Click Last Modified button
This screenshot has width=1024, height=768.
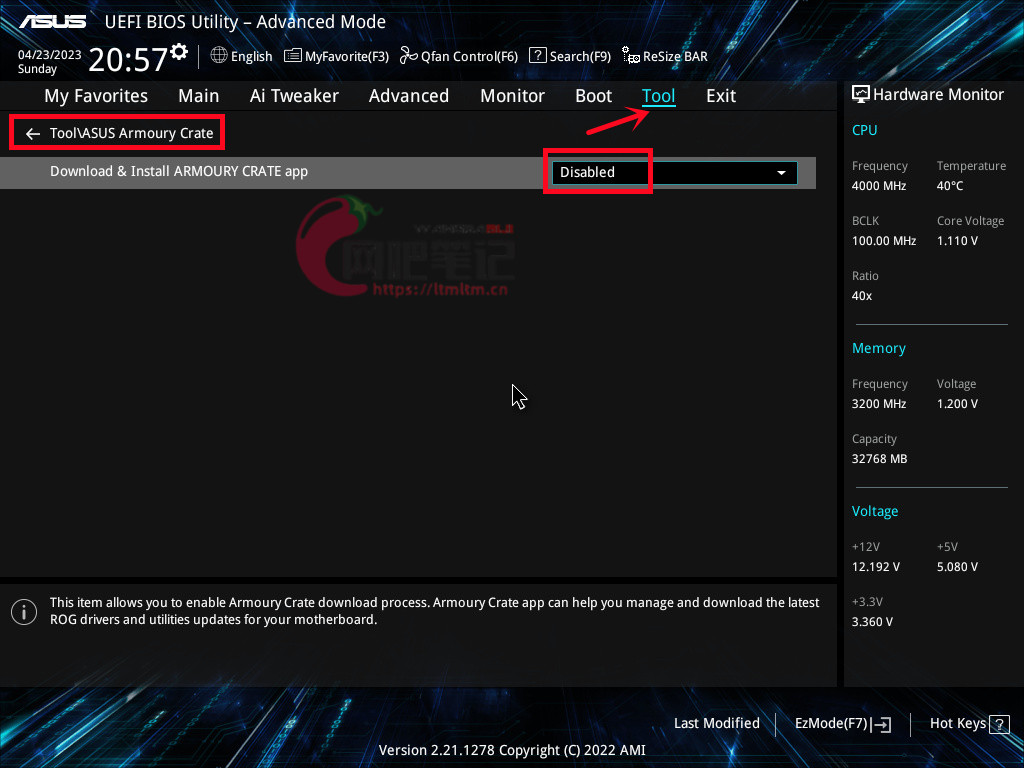coord(716,724)
